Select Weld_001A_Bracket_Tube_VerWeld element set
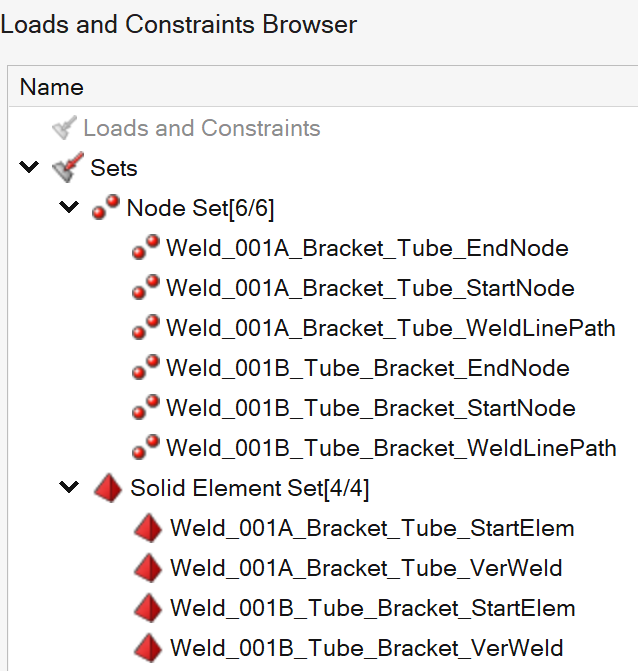This screenshot has width=638, height=671. [x=366, y=568]
